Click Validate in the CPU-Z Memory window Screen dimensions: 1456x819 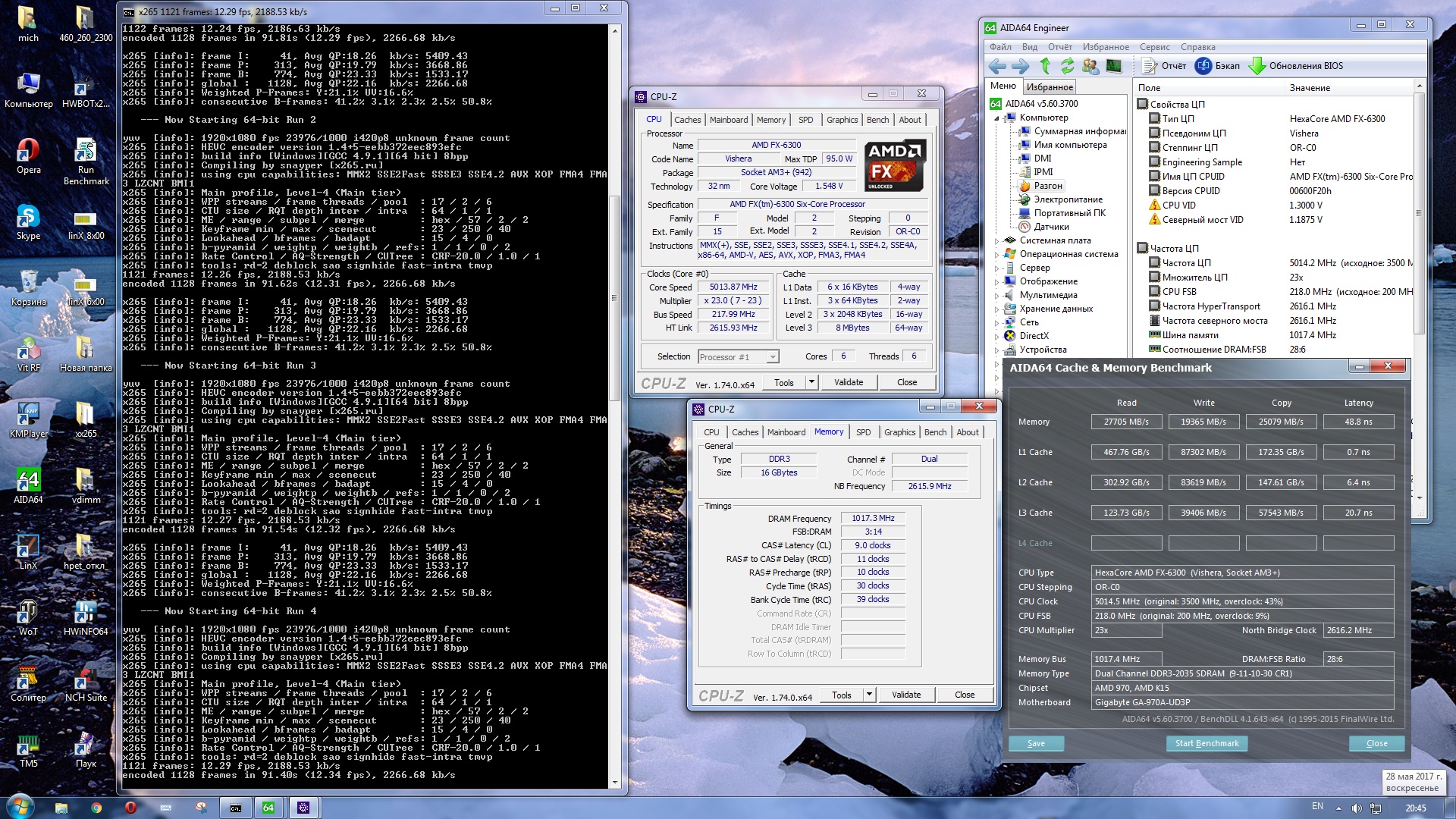905,695
